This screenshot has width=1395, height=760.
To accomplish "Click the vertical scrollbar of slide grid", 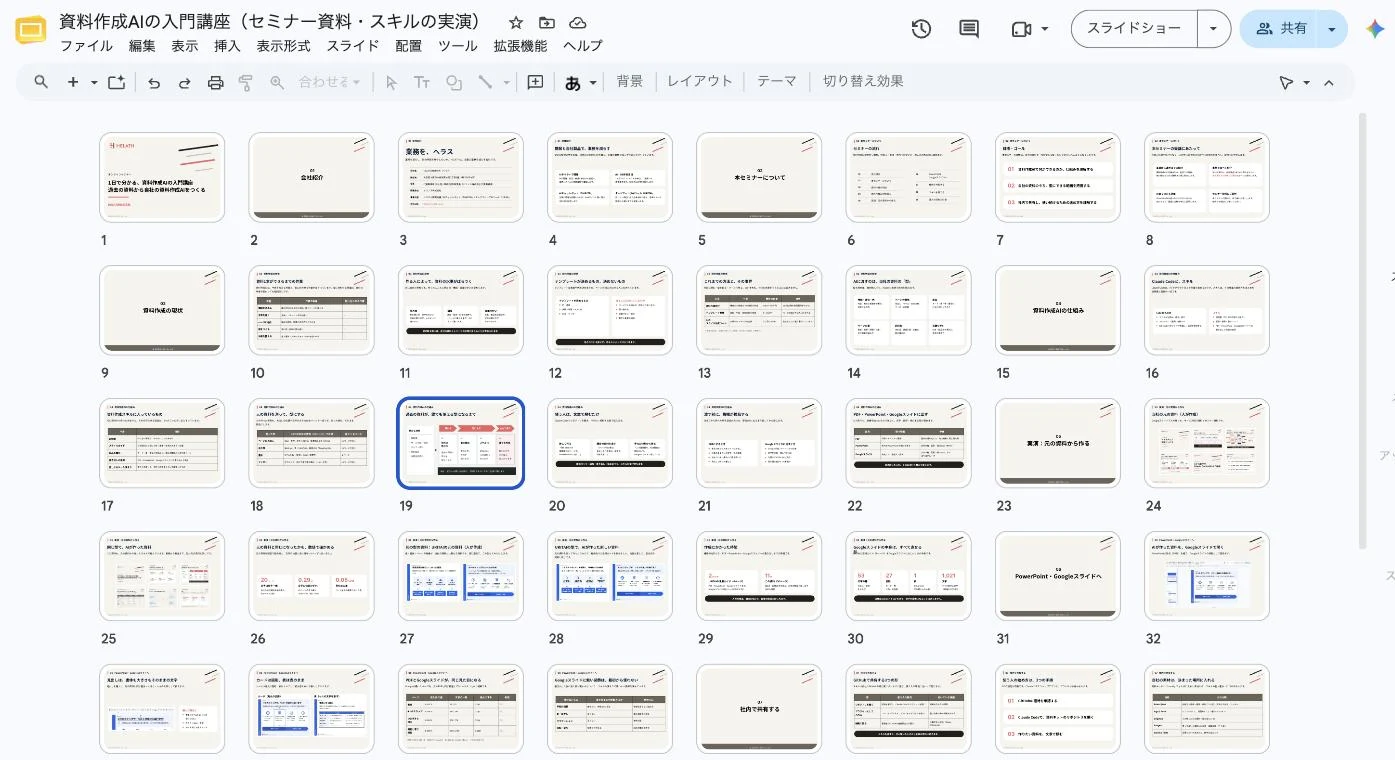I will pos(1362,330).
